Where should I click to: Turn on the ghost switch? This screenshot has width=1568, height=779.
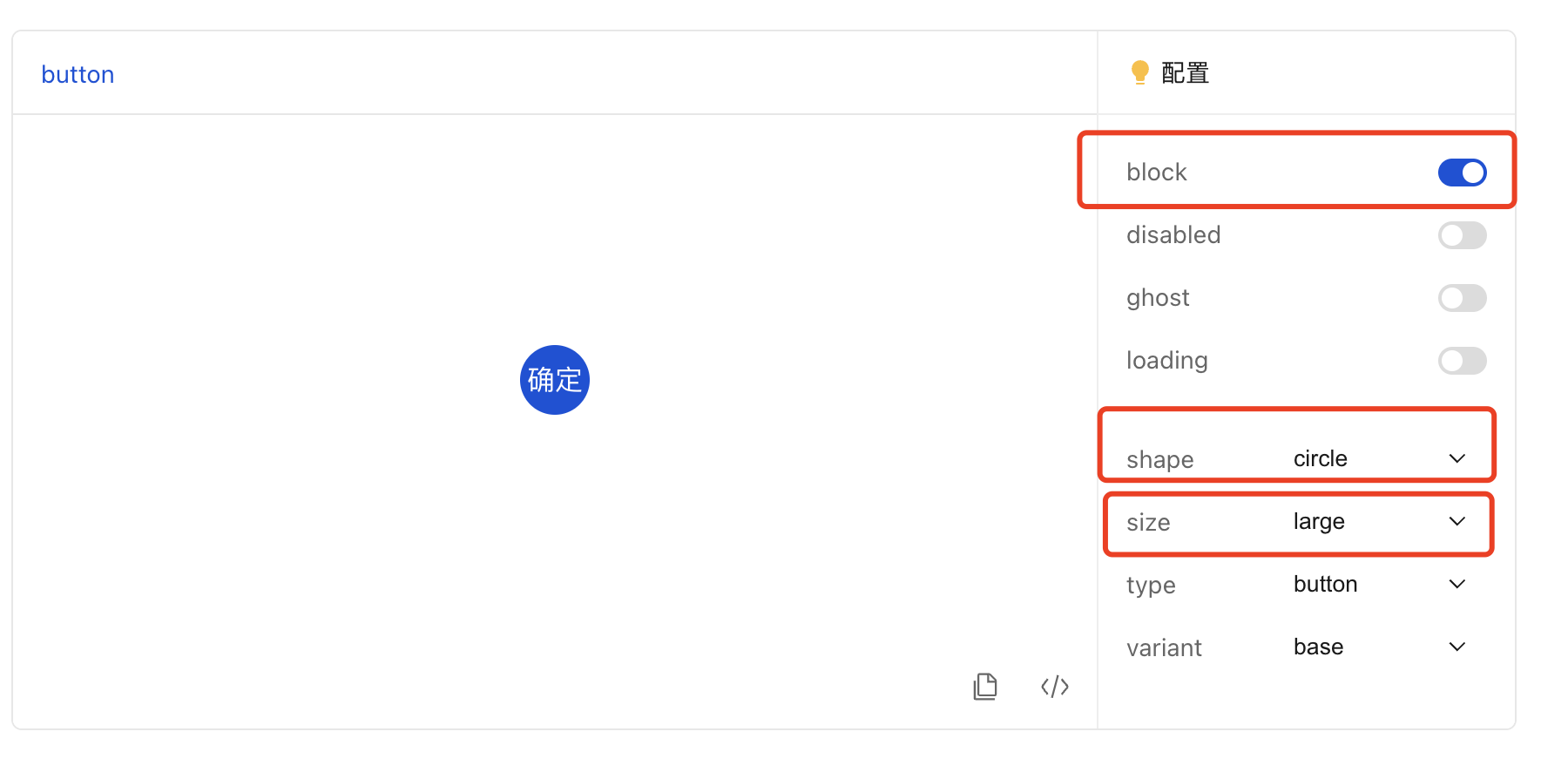click(1462, 297)
